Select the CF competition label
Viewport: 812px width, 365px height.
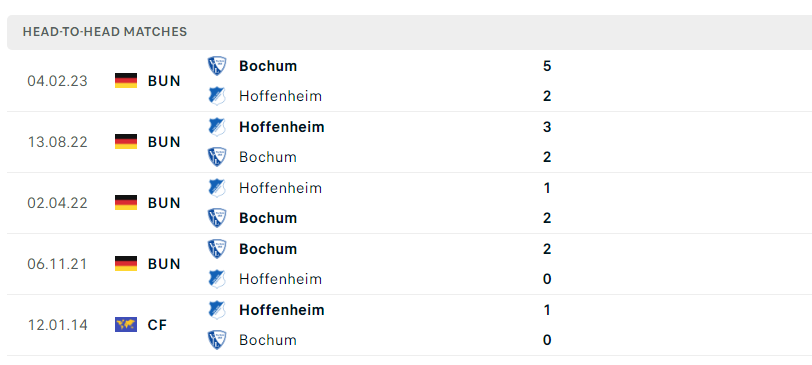point(158,325)
